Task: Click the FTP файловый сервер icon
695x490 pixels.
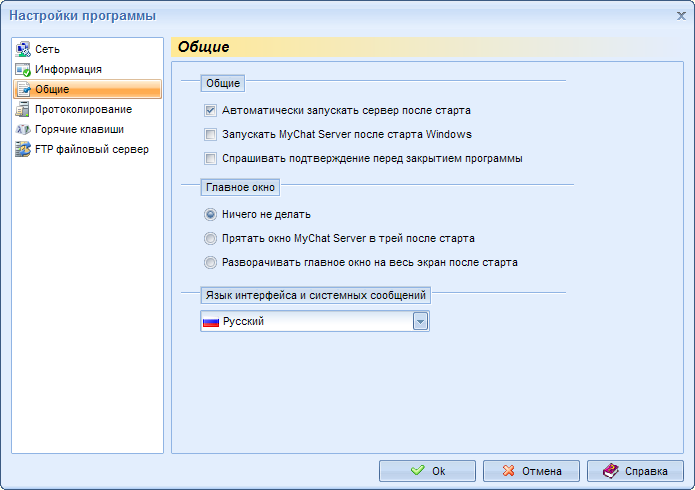Action: (x=23, y=149)
